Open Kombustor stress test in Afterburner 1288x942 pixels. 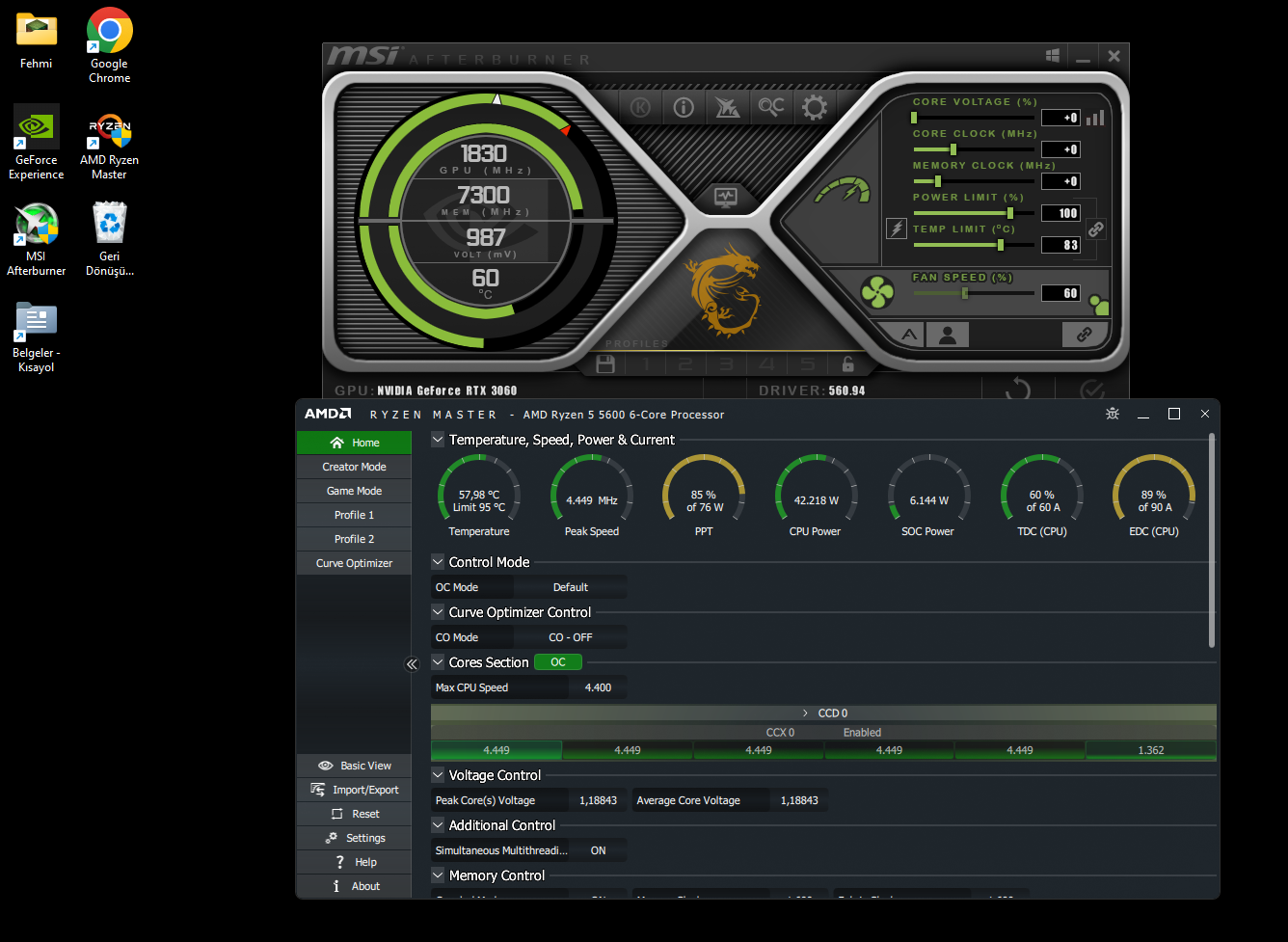[640, 107]
